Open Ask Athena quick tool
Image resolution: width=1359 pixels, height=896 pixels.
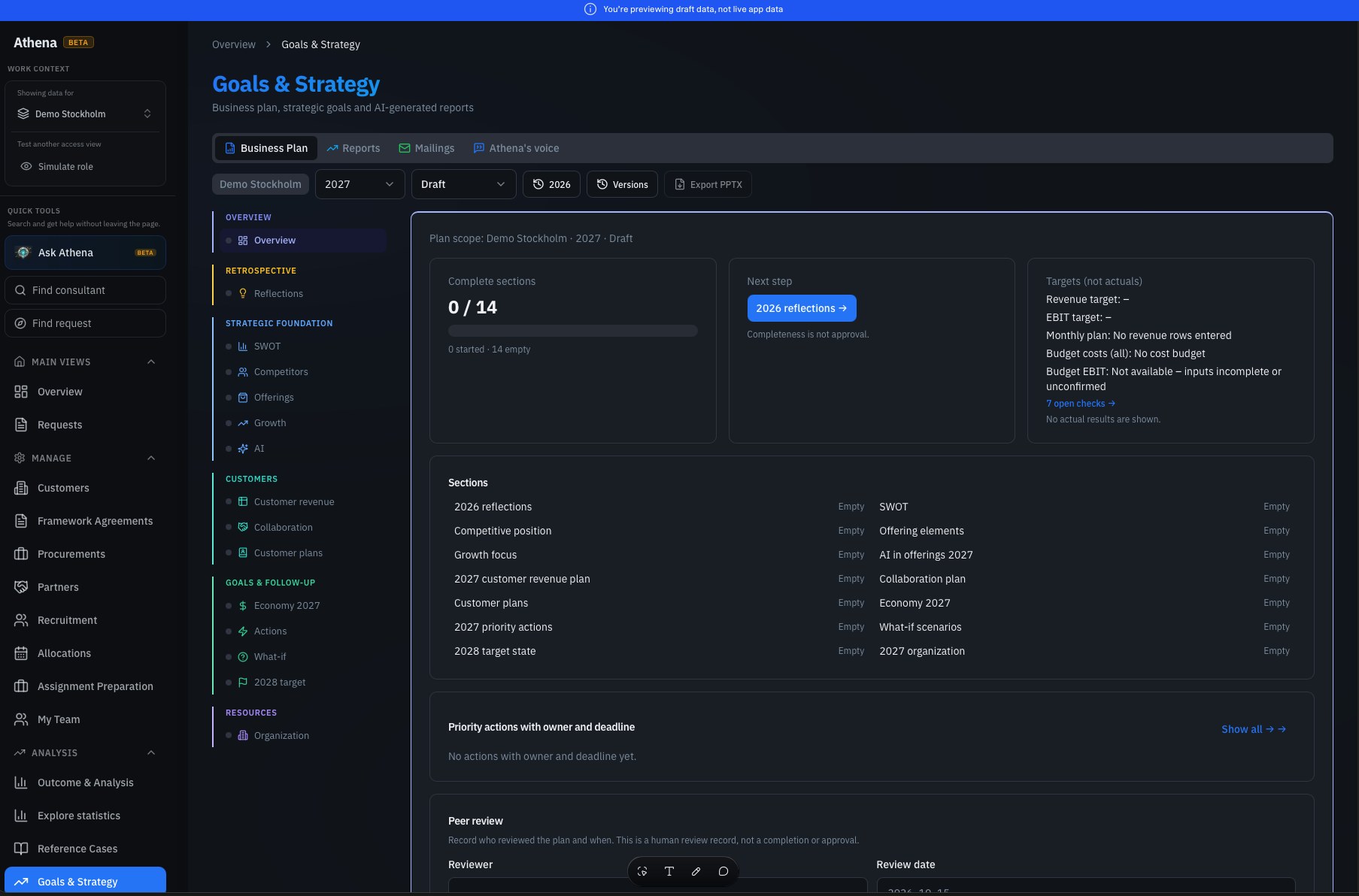(85, 253)
